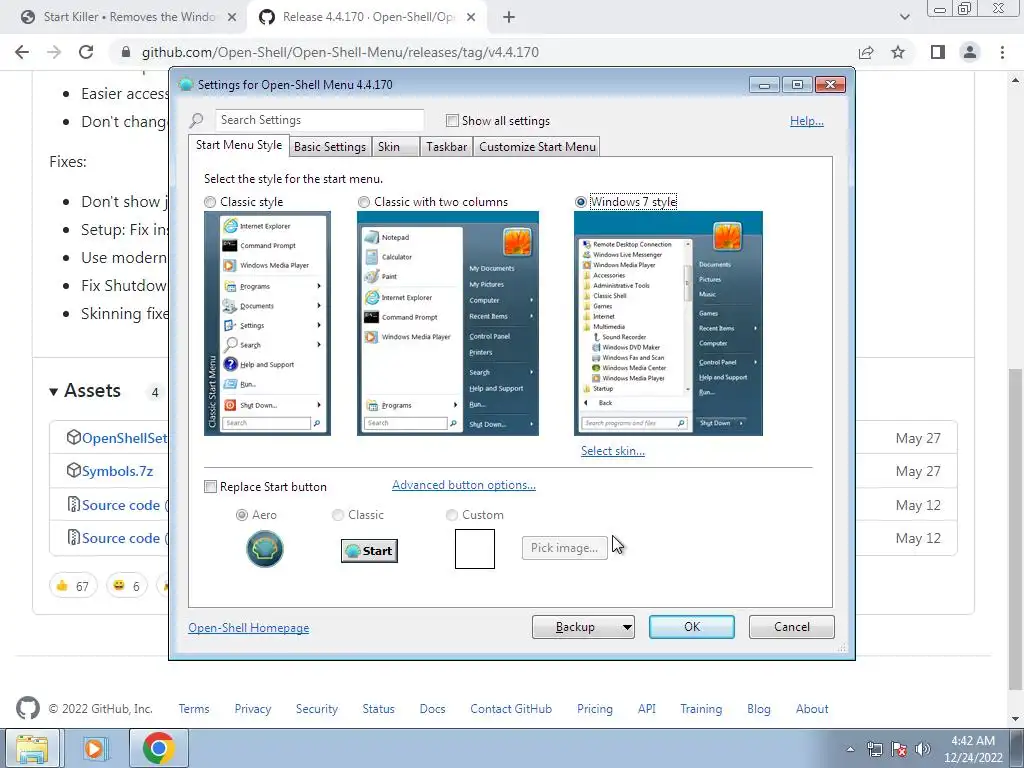Check the Replace Start button option
Screen dimensions: 1024x768
pyautogui.click(x=210, y=487)
